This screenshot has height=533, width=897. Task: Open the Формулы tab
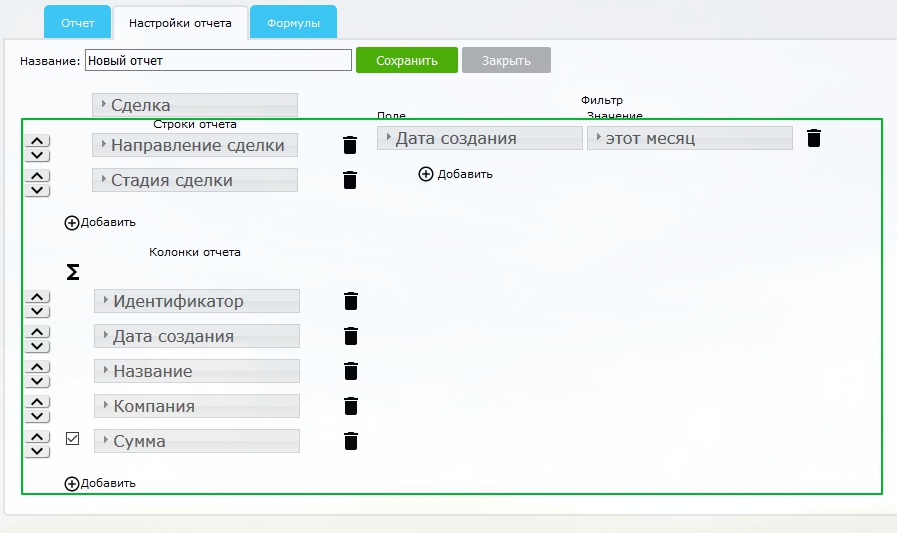(293, 22)
